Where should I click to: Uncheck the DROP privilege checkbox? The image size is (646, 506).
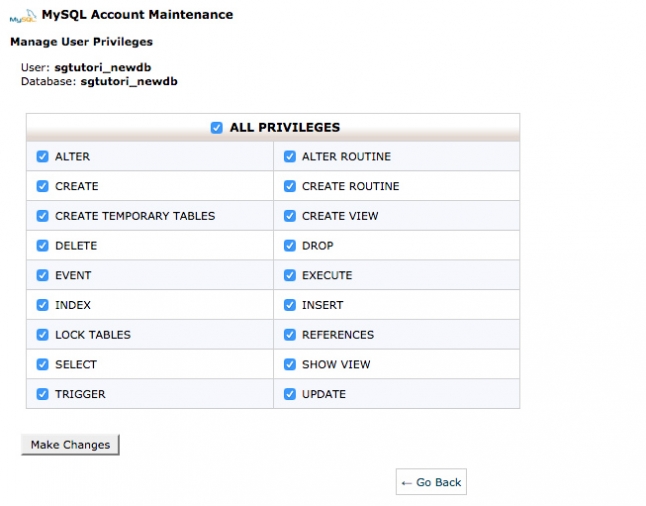pyautogui.click(x=290, y=246)
